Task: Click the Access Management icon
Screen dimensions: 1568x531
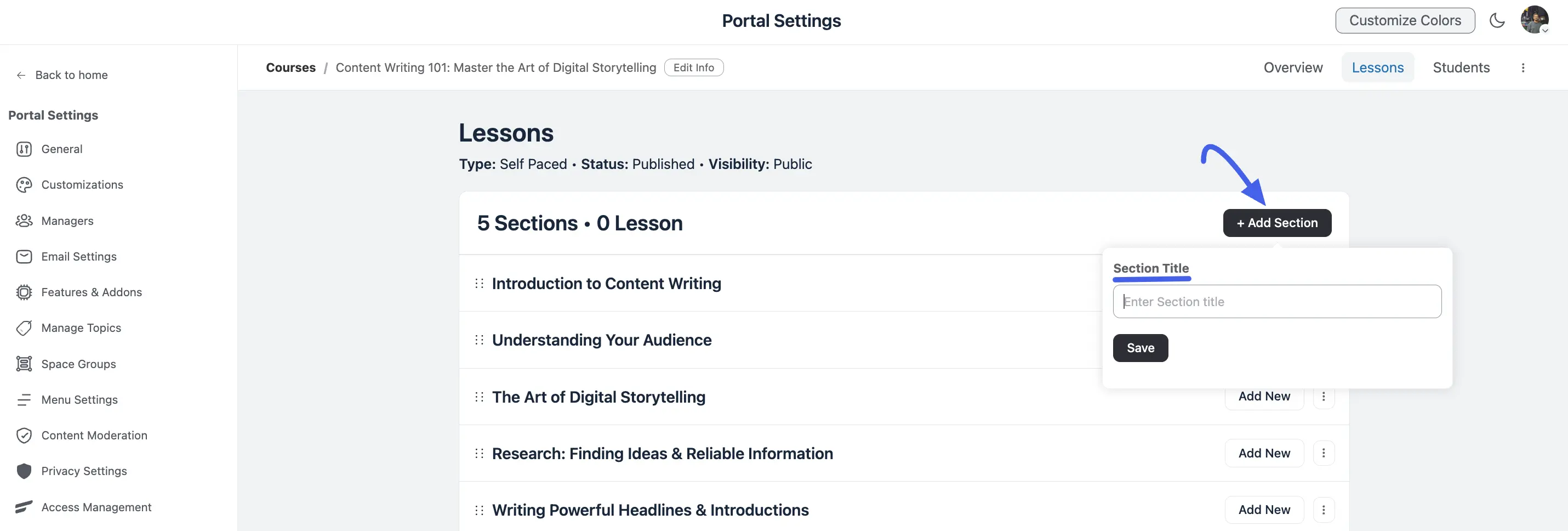Action: (x=24, y=507)
